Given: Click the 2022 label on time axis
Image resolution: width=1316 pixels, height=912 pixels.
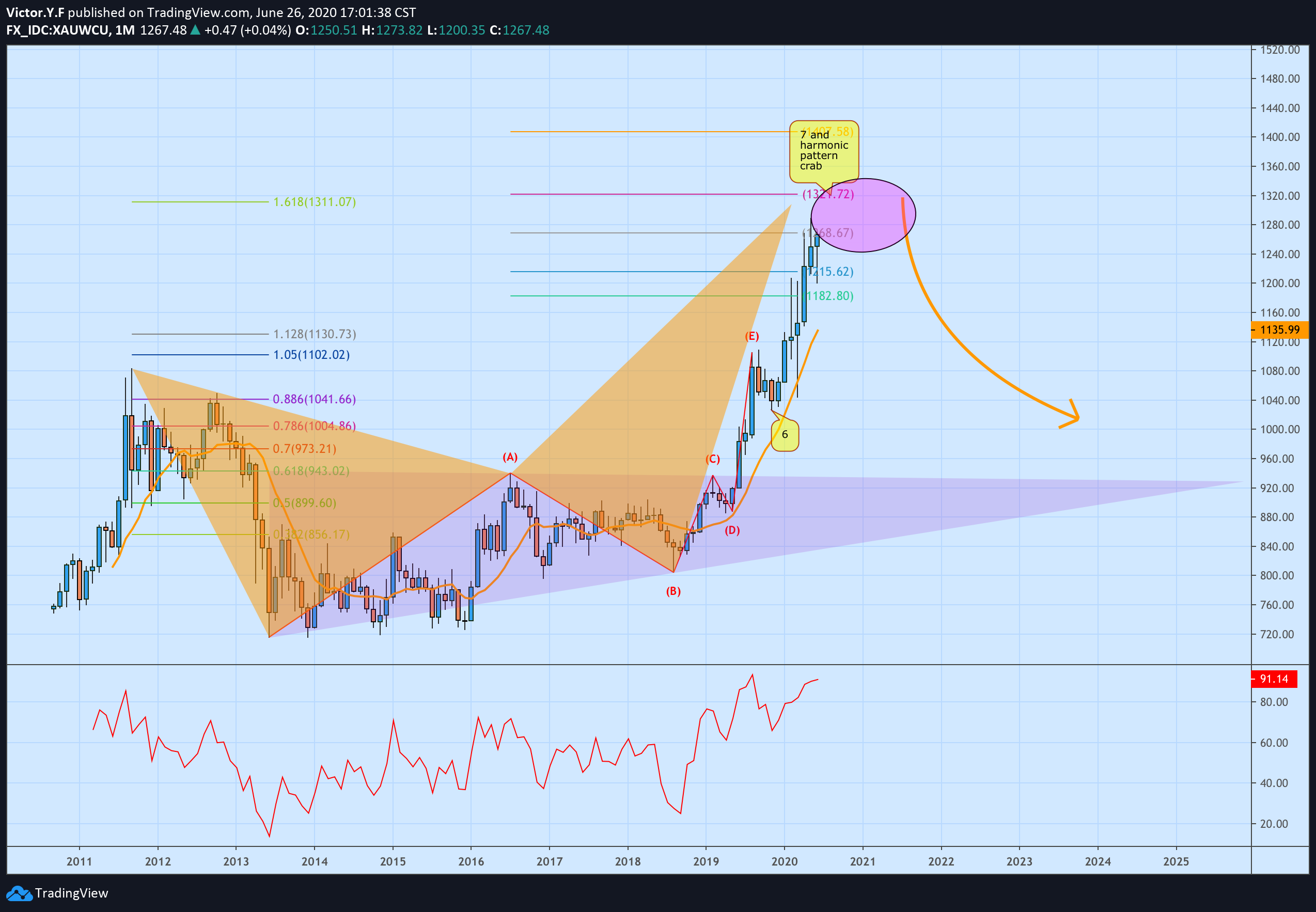Looking at the screenshot, I should 941,862.
